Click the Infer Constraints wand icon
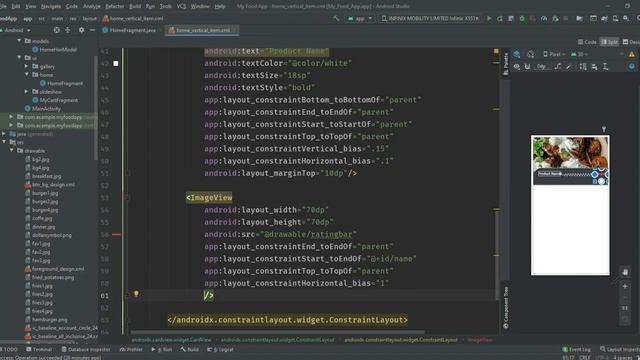640x360 pixels. (x=569, y=67)
